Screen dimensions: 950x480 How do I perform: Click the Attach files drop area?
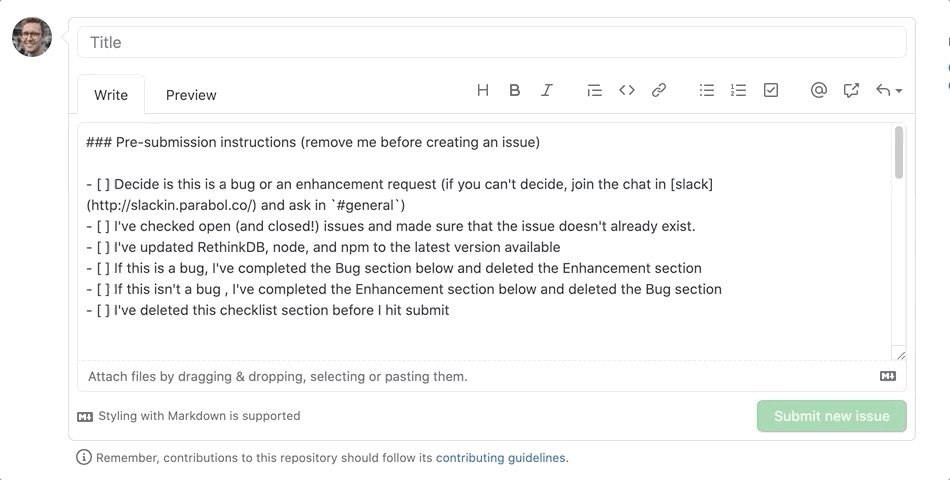(x=491, y=376)
